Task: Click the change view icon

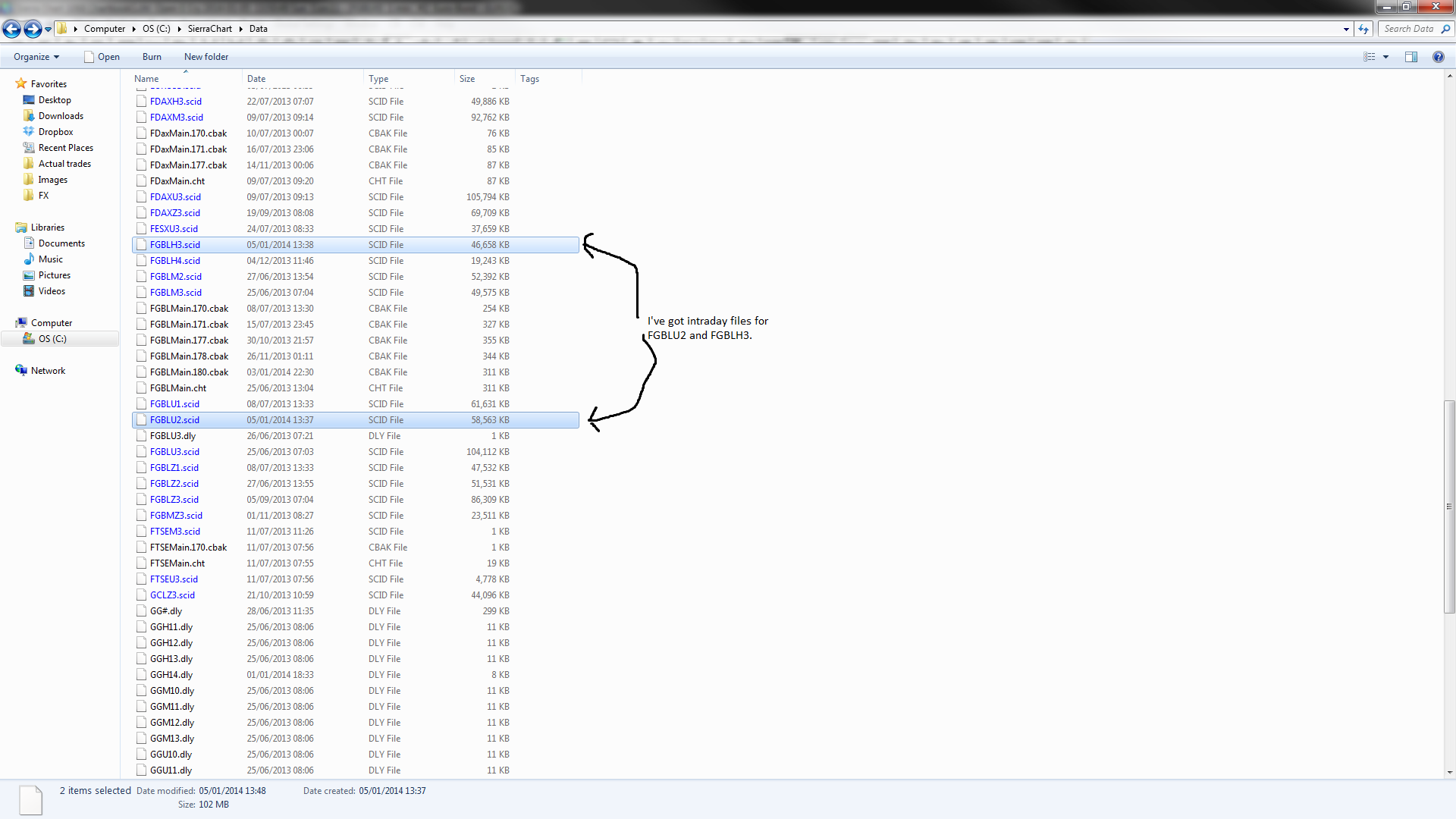Action: click(1370, 57)
